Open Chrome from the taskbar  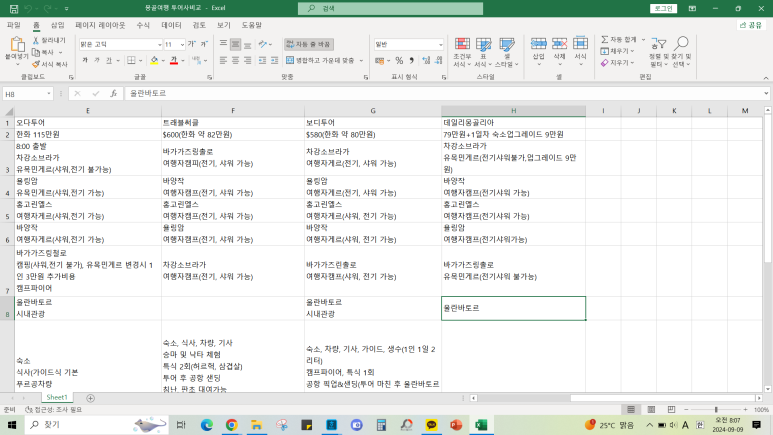(x=231, y=425)
